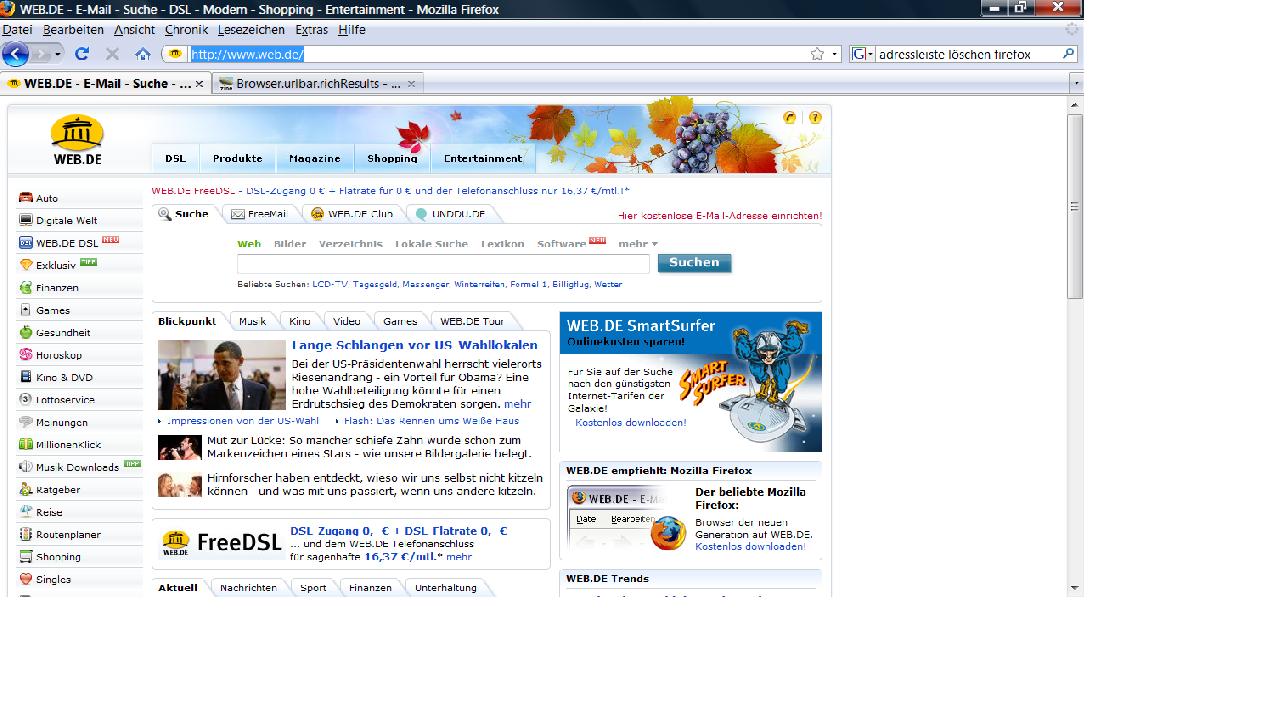The image size is (1280, 720).
Task: Open the Lesezeichen menu
Action: tap(252, 30)
